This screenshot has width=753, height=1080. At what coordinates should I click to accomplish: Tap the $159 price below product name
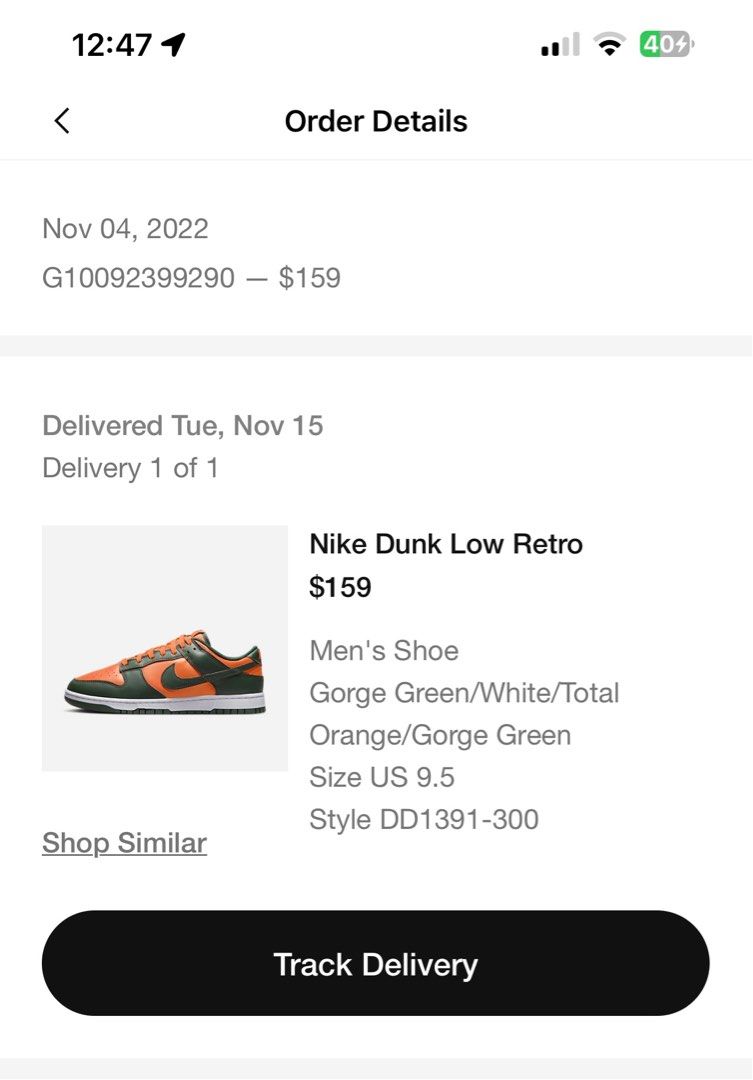coord(340,587)
